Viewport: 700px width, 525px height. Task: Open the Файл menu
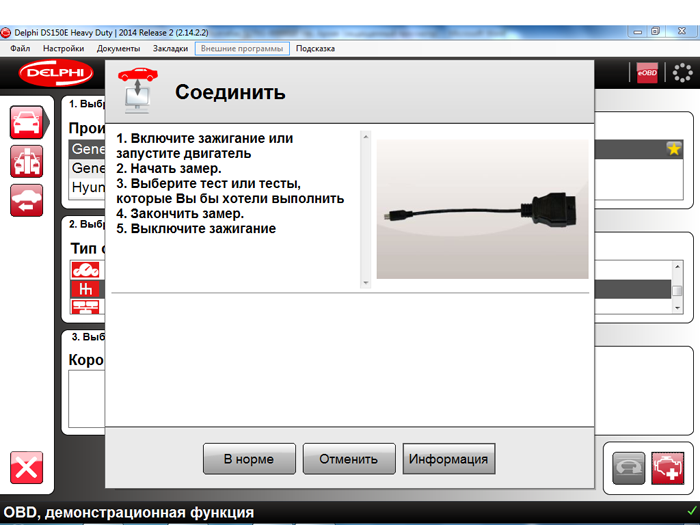(x=20, y=48)
